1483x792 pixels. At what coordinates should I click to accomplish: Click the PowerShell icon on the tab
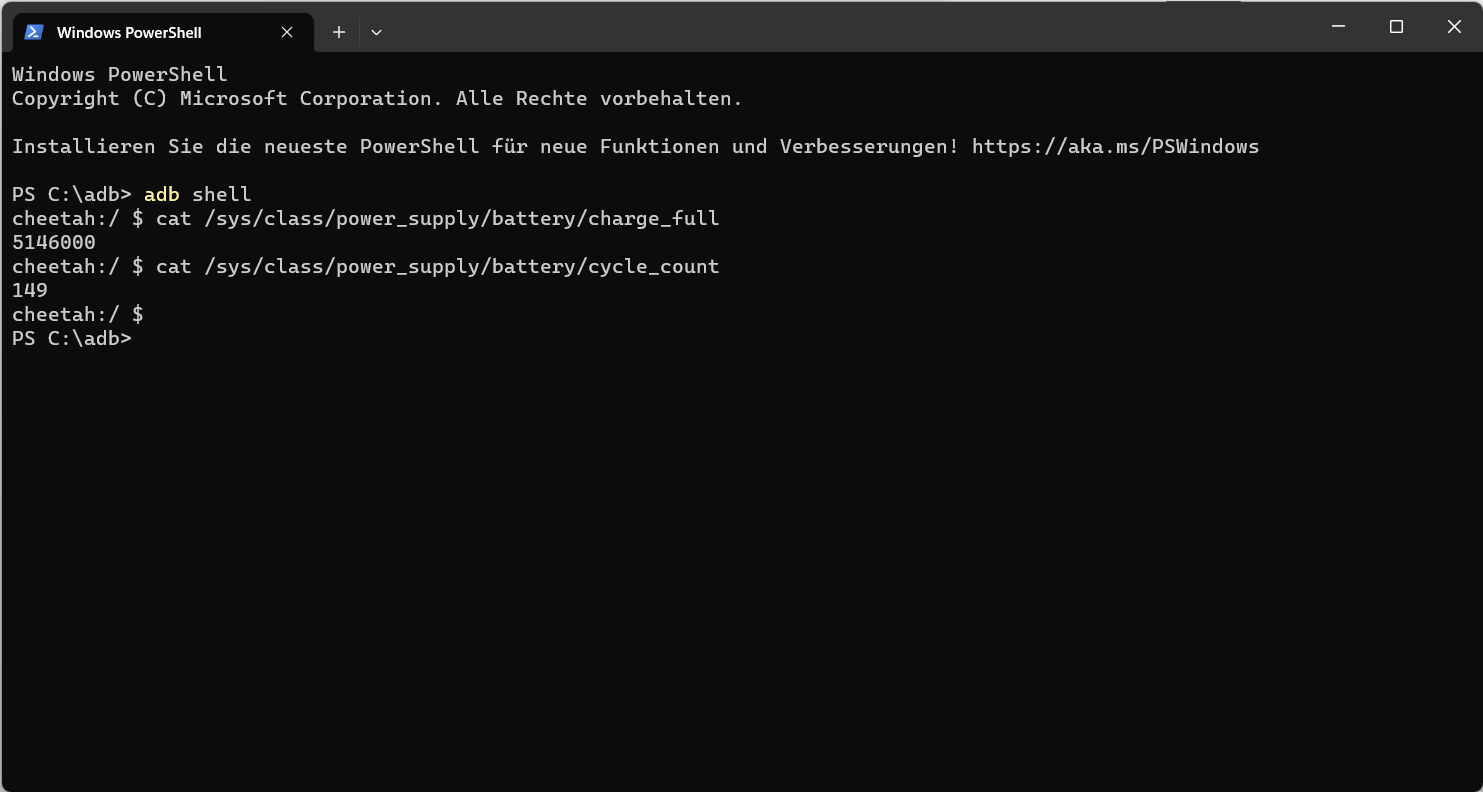click(x=34, y=32)
